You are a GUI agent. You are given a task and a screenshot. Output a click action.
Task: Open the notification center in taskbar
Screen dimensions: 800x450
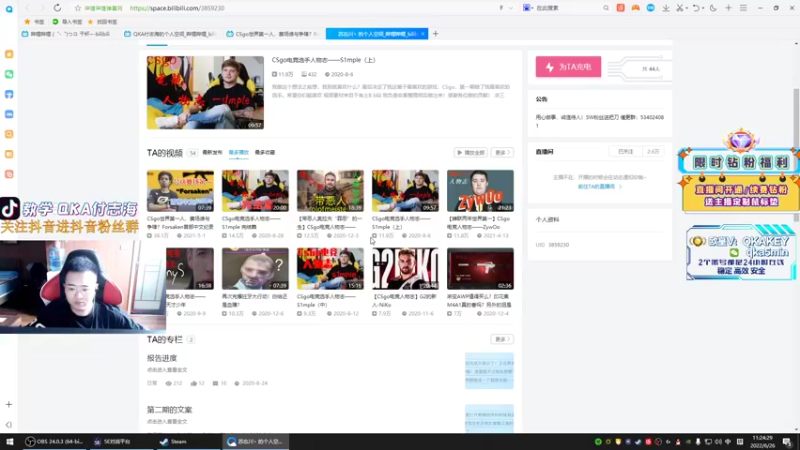[787, 442]
